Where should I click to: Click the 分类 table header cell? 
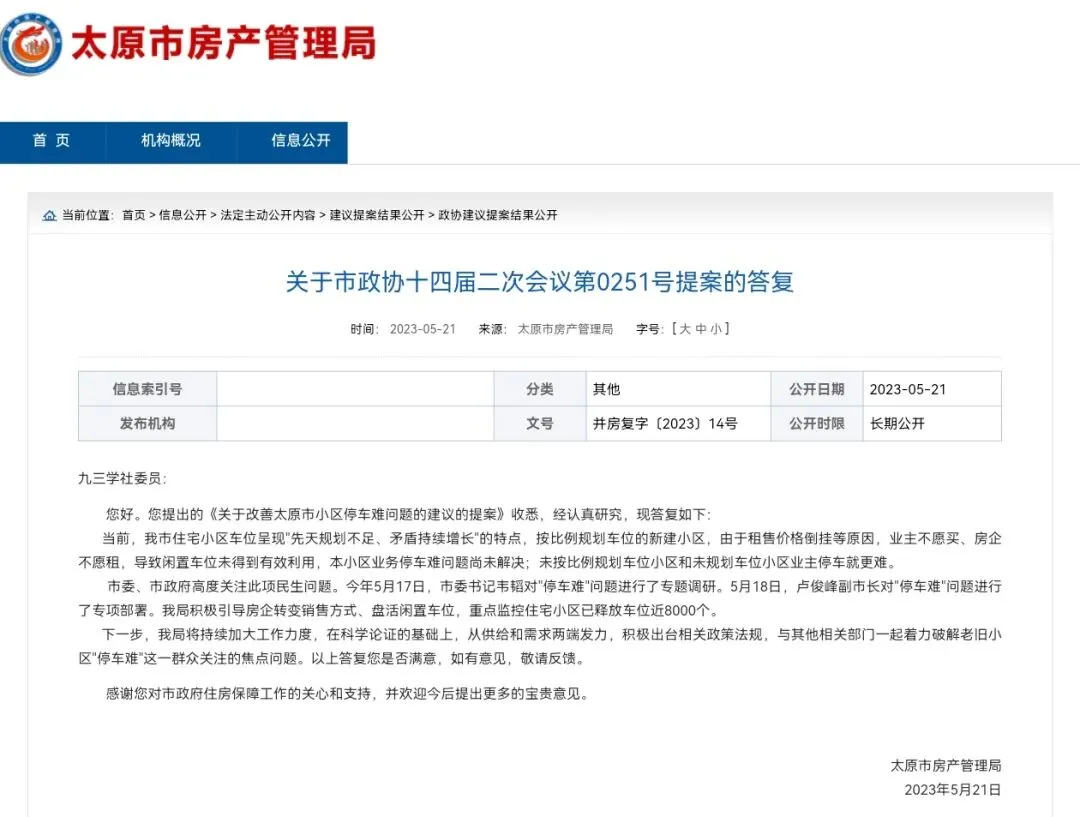tap(540, 389)
